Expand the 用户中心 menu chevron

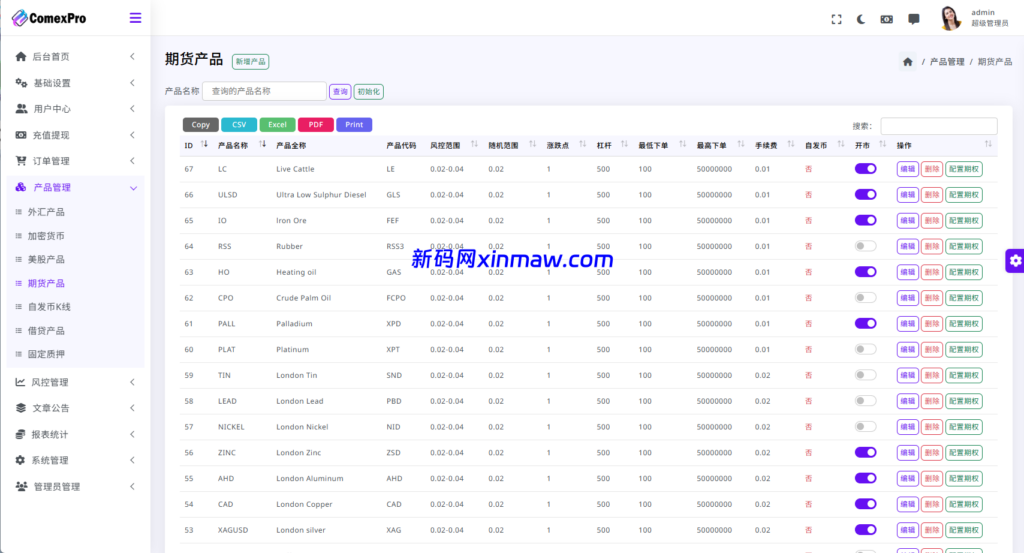133,109
